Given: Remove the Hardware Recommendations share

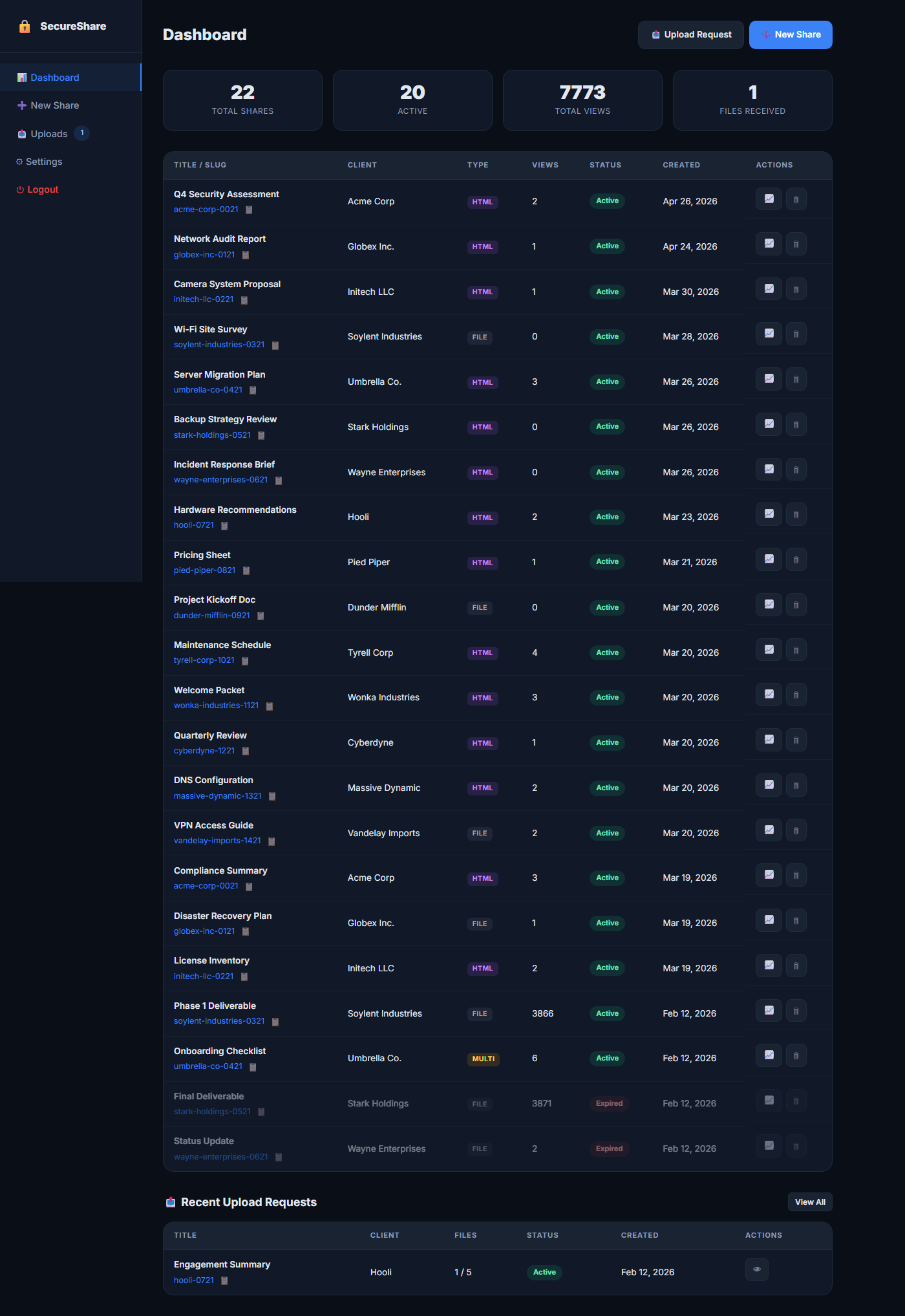Looking at the screenshot, I should coord(796,514).
